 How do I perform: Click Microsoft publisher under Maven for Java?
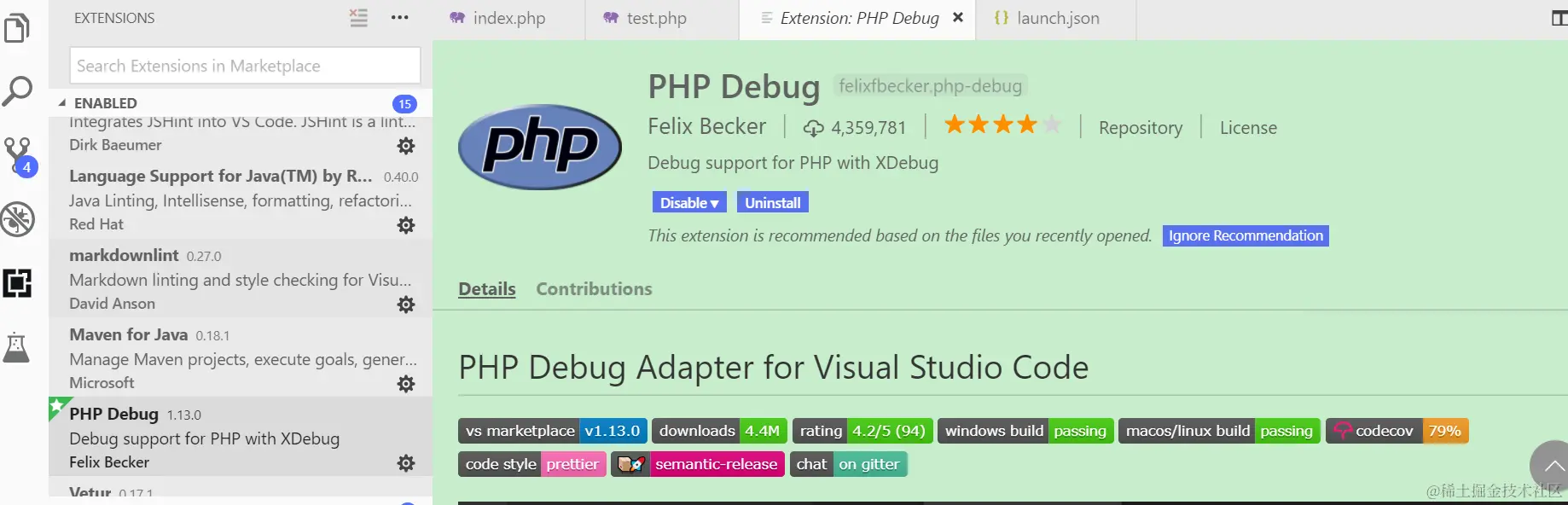(x=102, y=383)
